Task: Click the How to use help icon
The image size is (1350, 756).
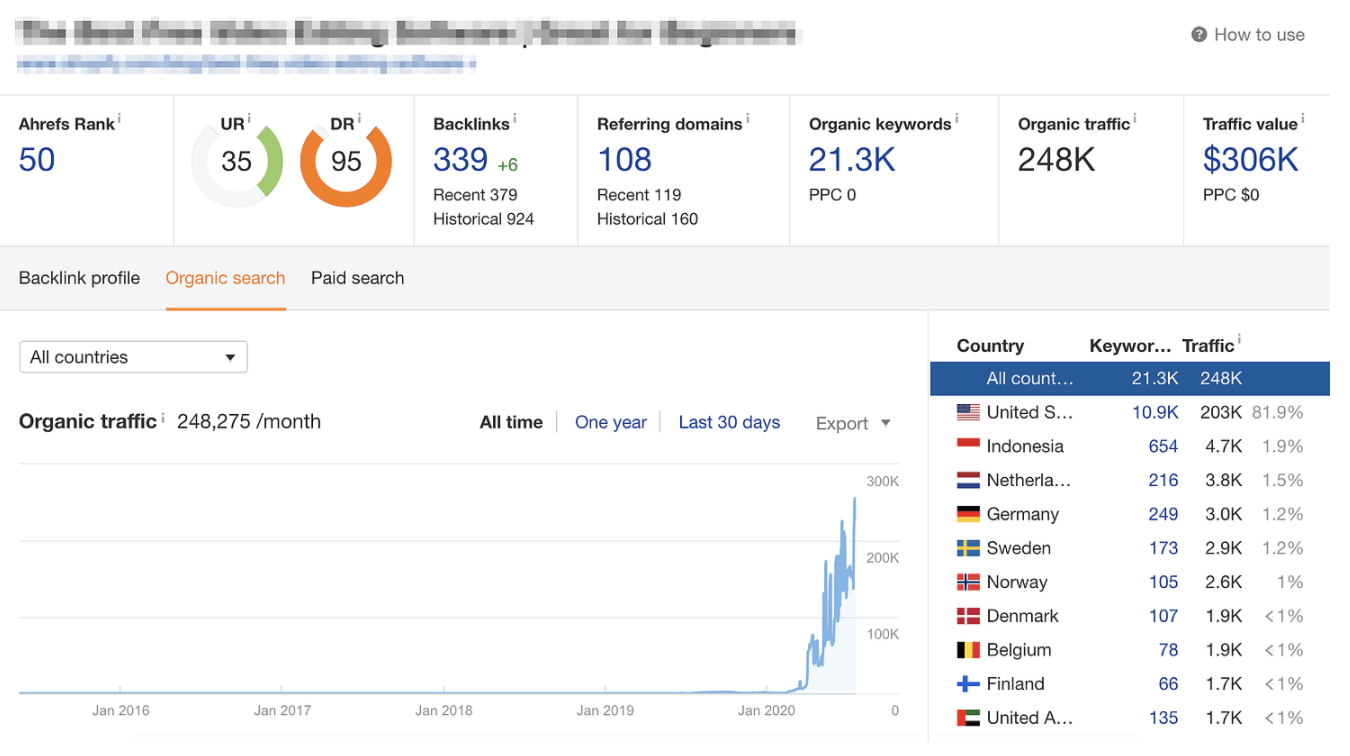Action: pos(1199,35)
